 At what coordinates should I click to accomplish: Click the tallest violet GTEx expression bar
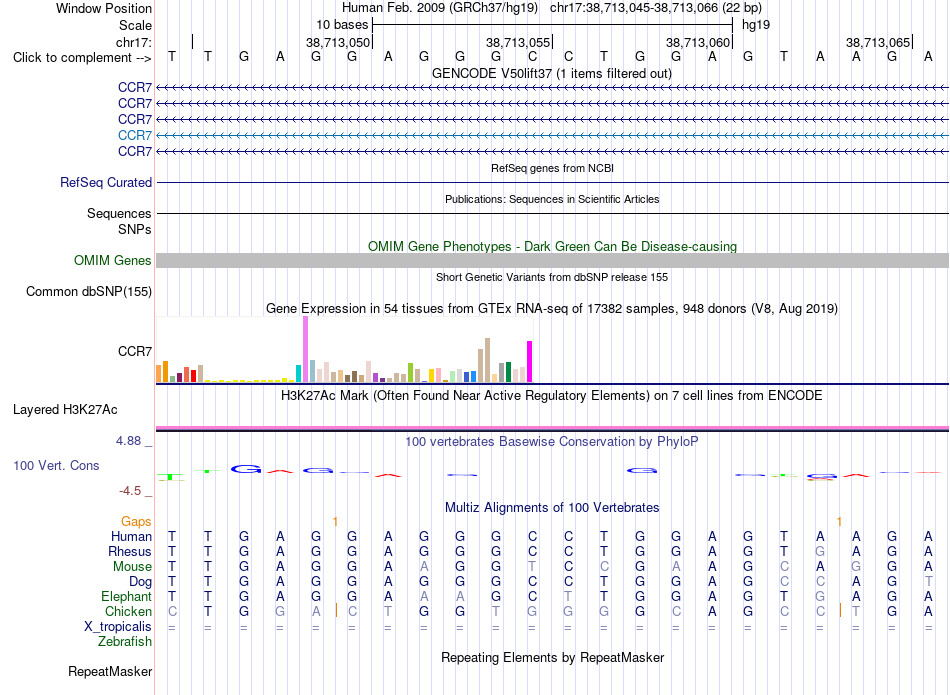click(305, 349)
